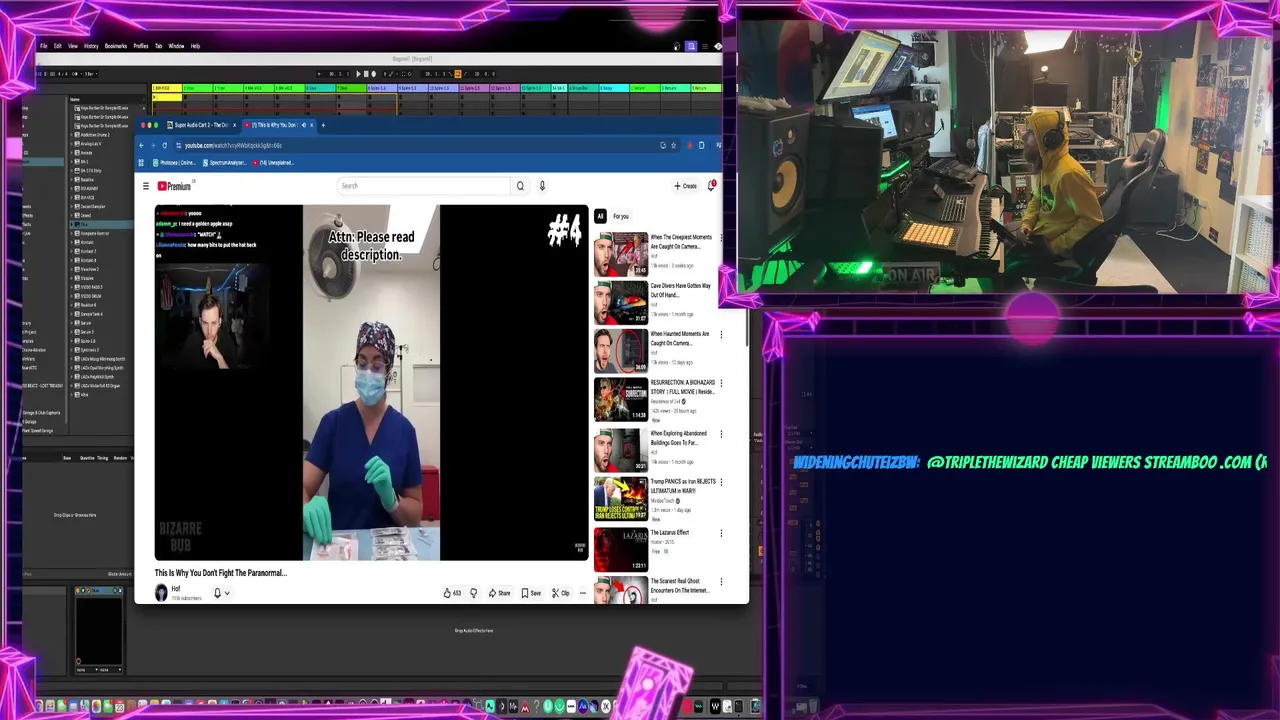1280x720 pixels.
Task: Open YouTube notifications bell
Action: click(711, 186)
